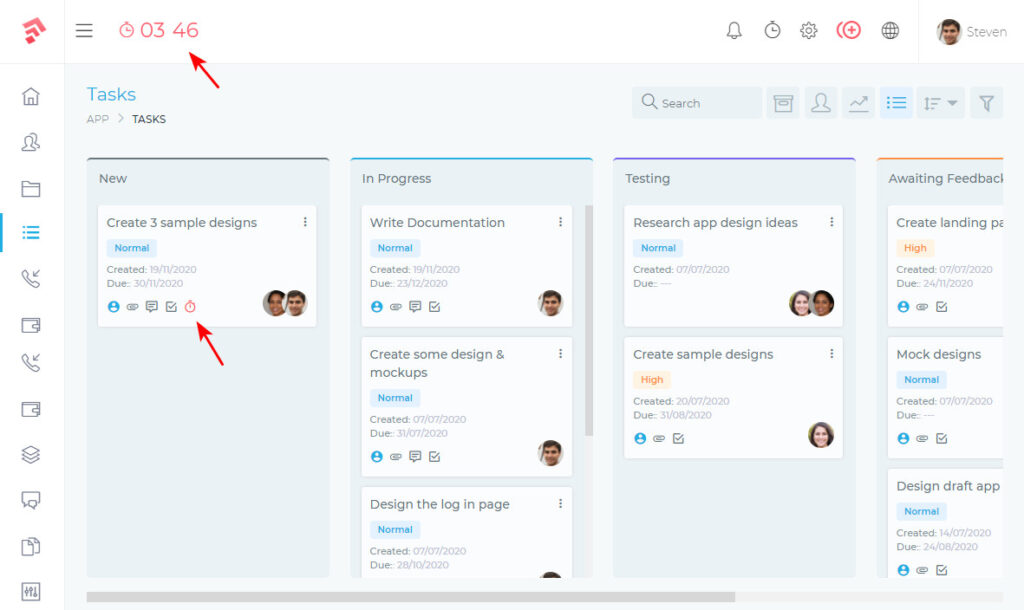This screenshot has width=1024, height=610.
Task: Open the sort order dropdown
Action: (940, 102)
